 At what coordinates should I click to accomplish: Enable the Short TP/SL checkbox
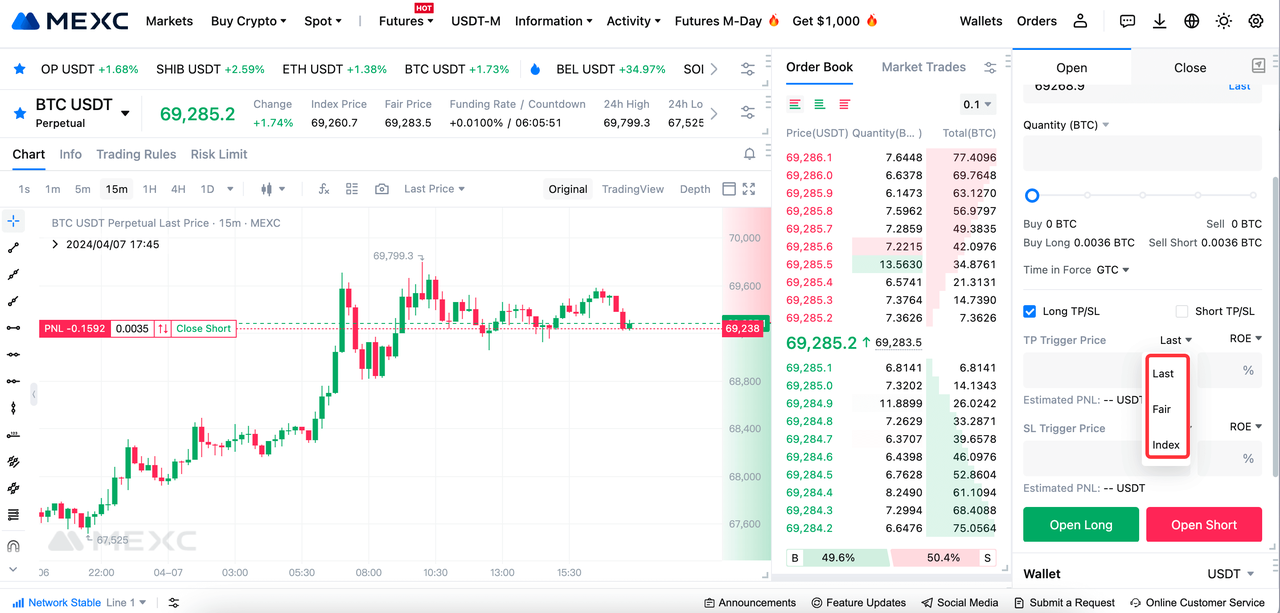1182,311
